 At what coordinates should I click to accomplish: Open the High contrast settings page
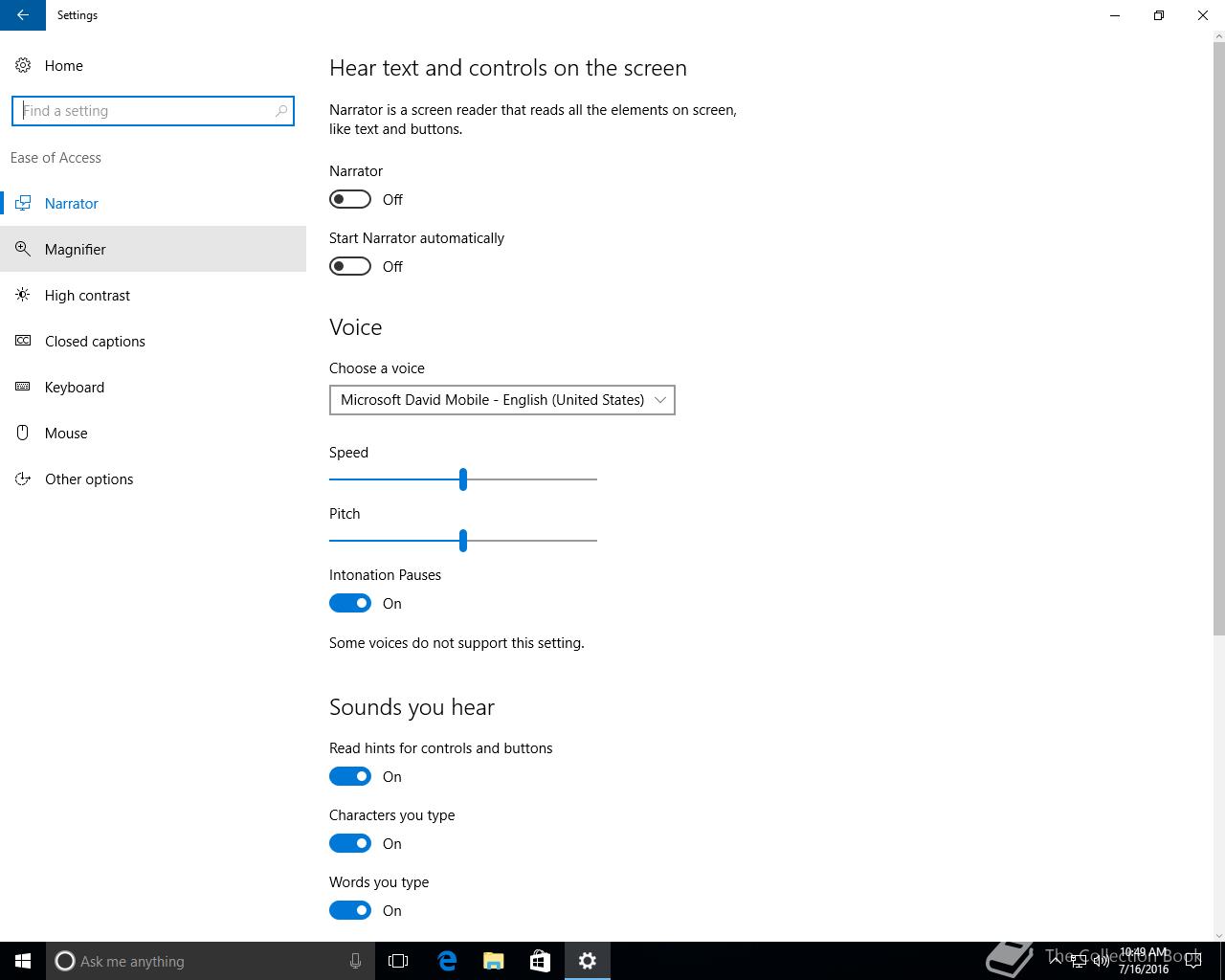click(153, 295)
